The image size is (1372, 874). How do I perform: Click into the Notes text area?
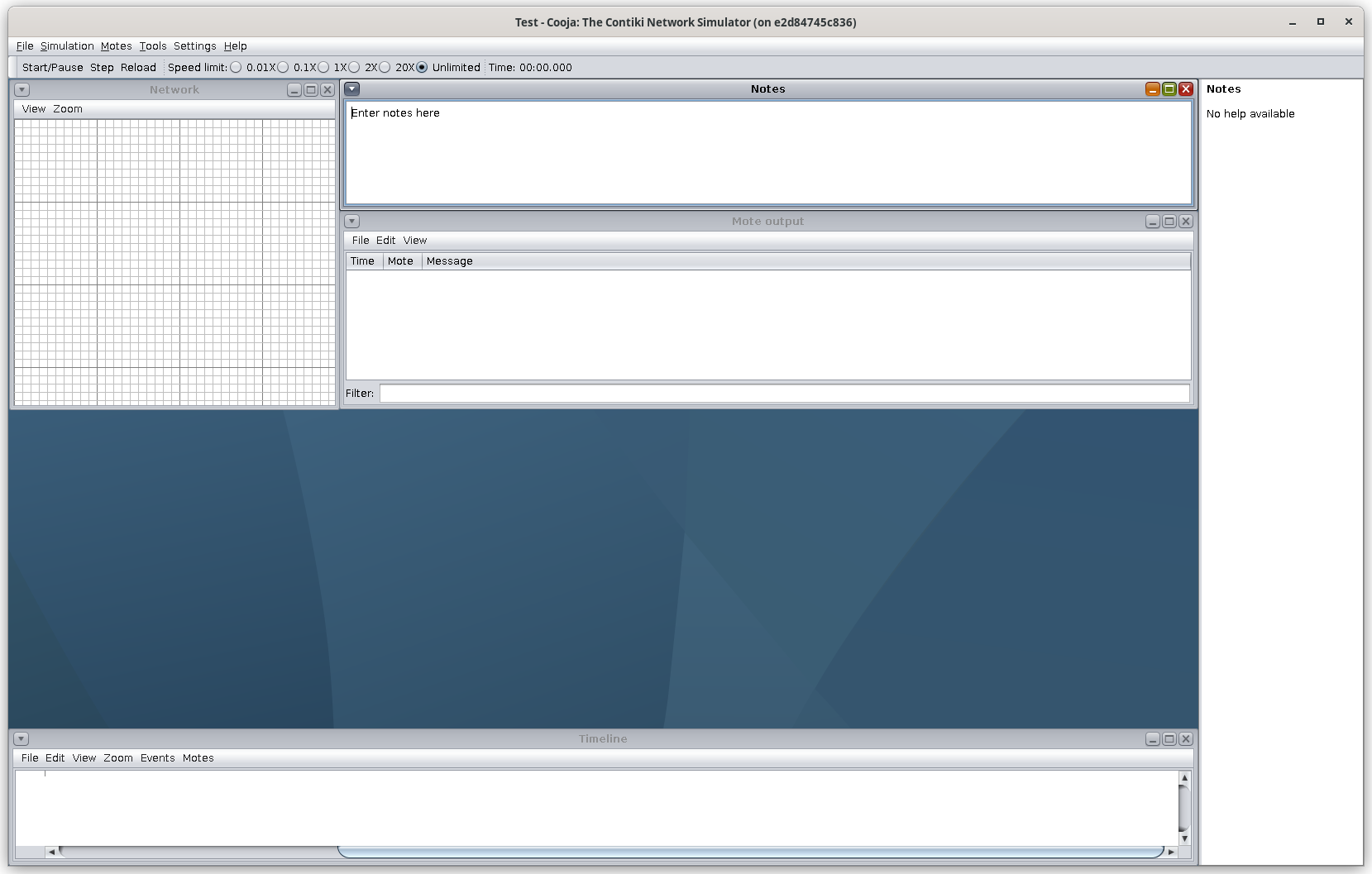point(768,152)
